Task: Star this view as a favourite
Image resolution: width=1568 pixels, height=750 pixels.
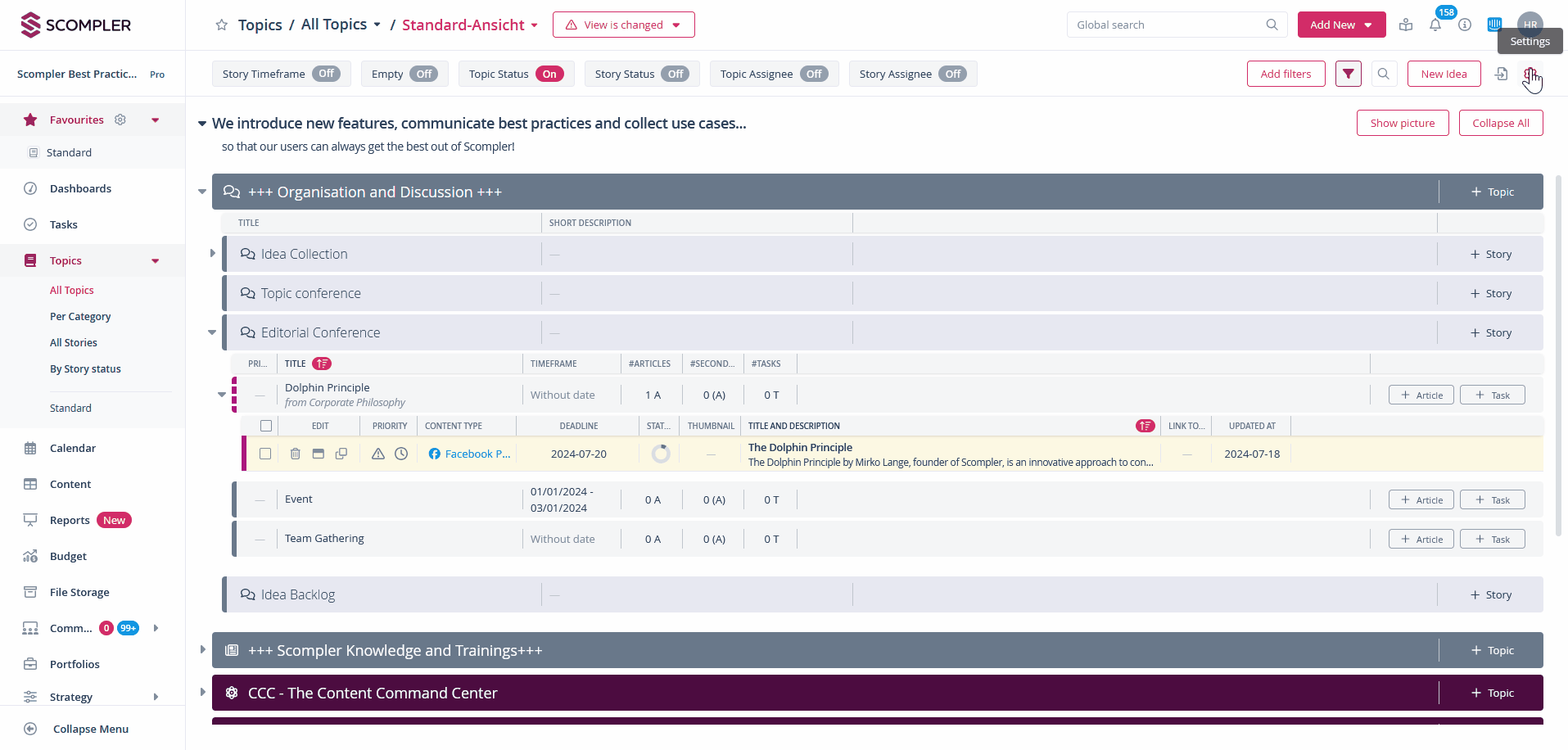Action: 221,25
